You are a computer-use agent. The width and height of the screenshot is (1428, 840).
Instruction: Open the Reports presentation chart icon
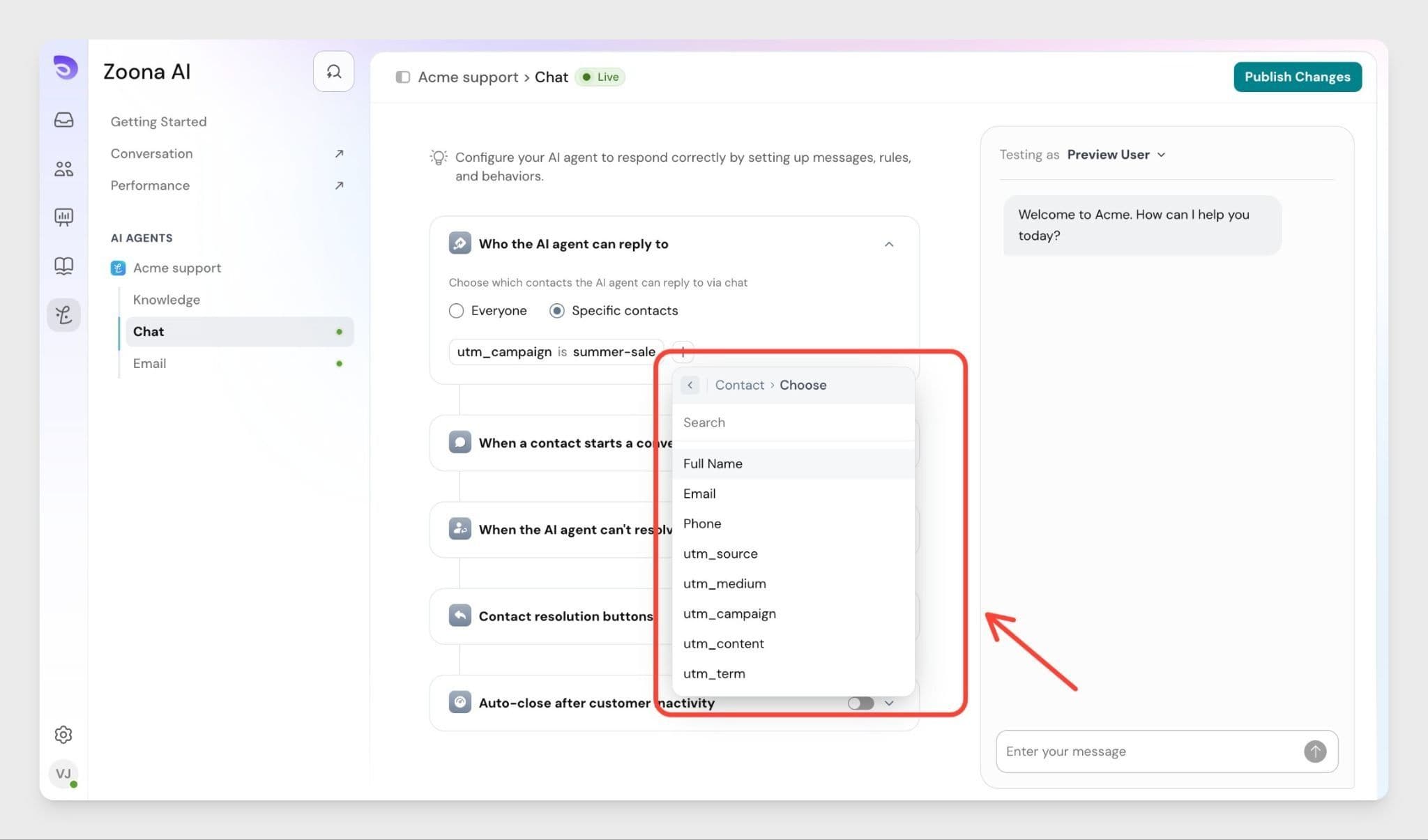click(x=63, y=217)
